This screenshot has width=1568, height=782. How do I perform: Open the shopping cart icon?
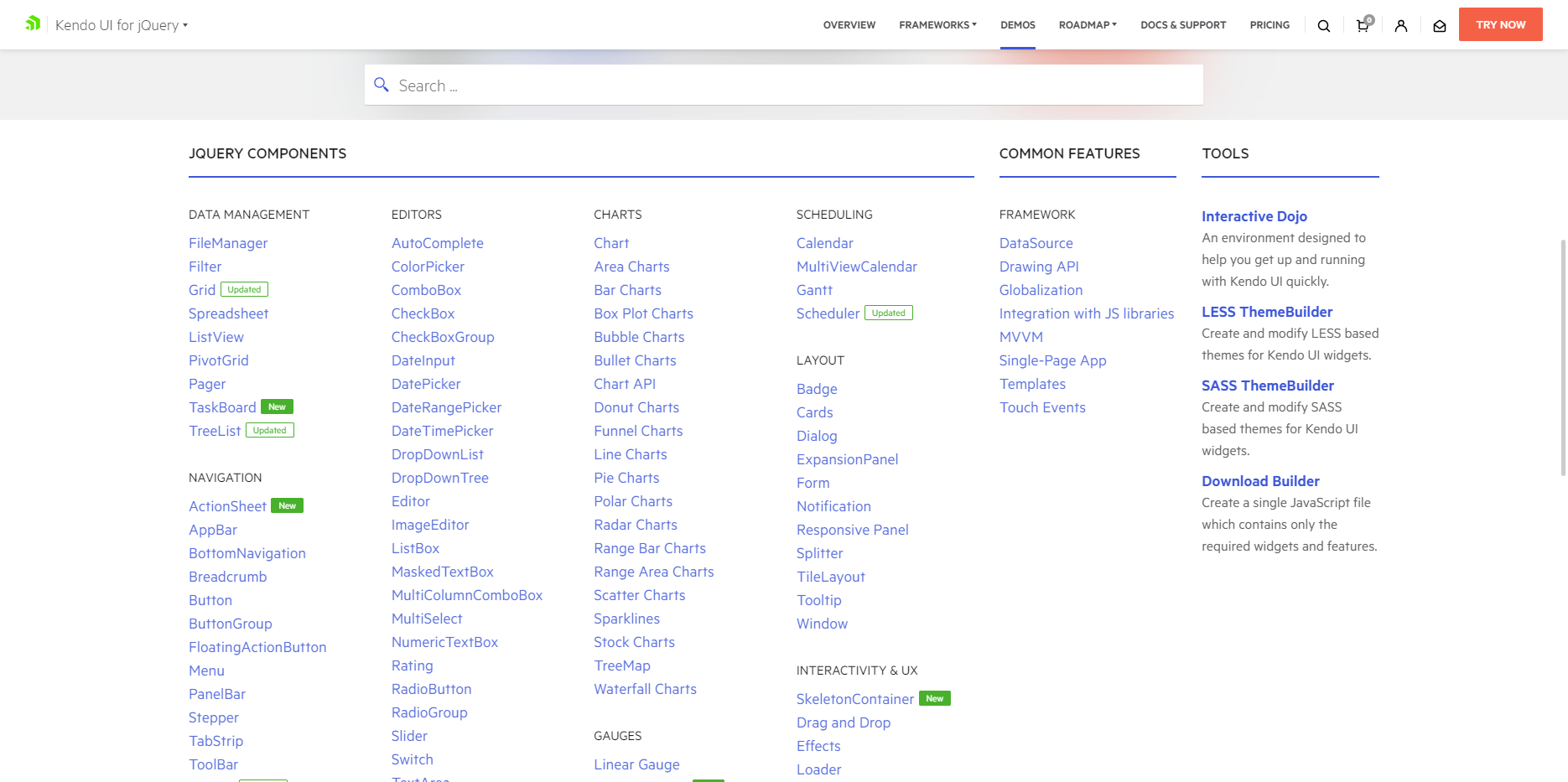point(1363,25)
